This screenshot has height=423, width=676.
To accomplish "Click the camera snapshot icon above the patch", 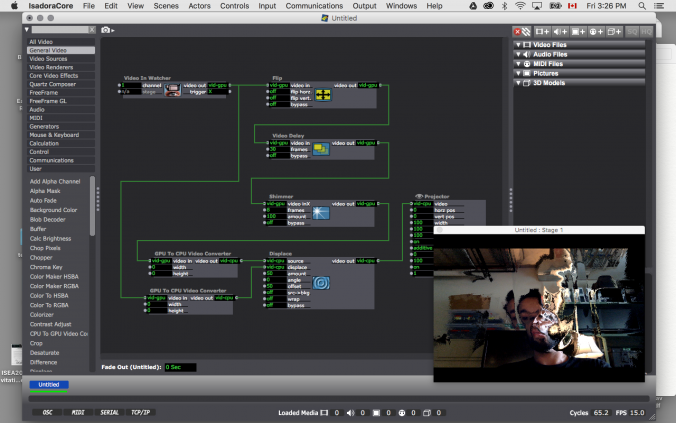I will (107, 31).
